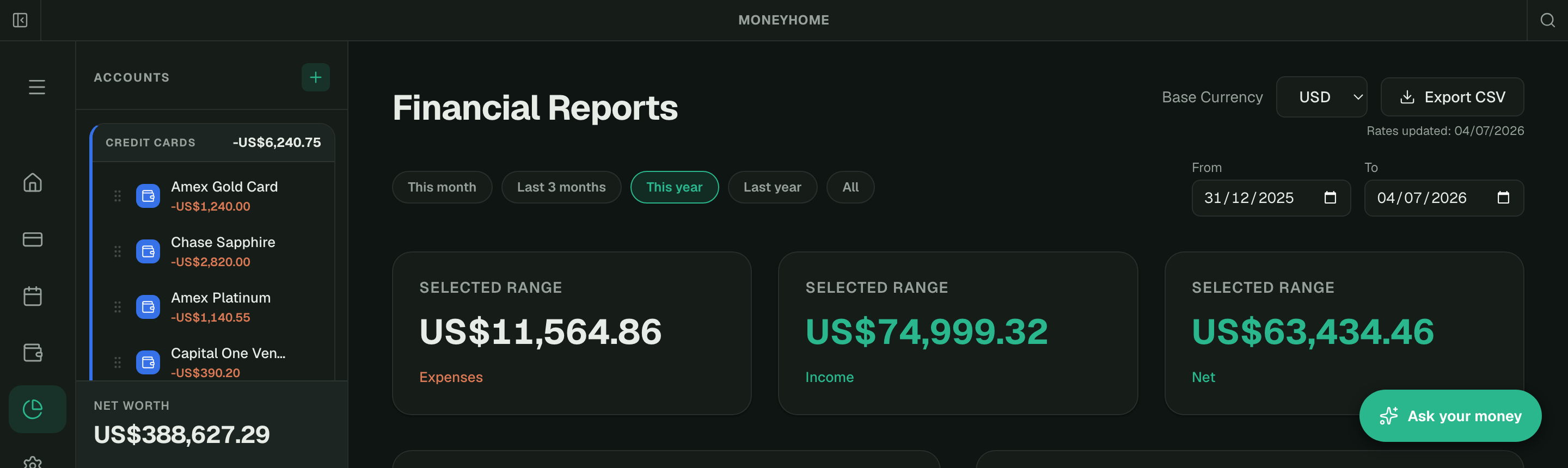The width and height of the screenshot is (1568, 468).
Task: Click Chase Sapphire drag handle
Action: [118, 251]
